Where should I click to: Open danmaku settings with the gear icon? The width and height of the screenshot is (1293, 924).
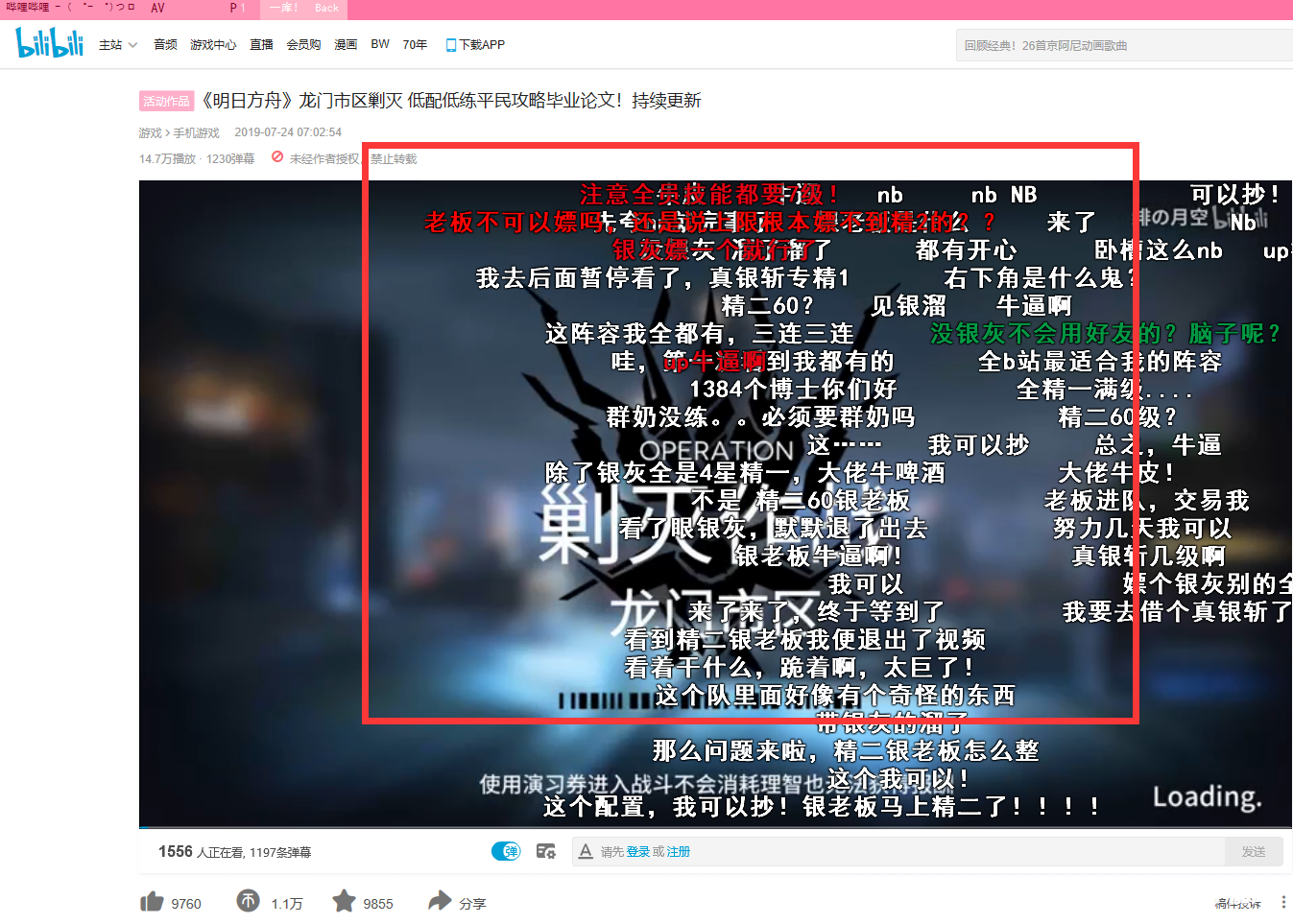pyautogui.click(x=545, y=851)
